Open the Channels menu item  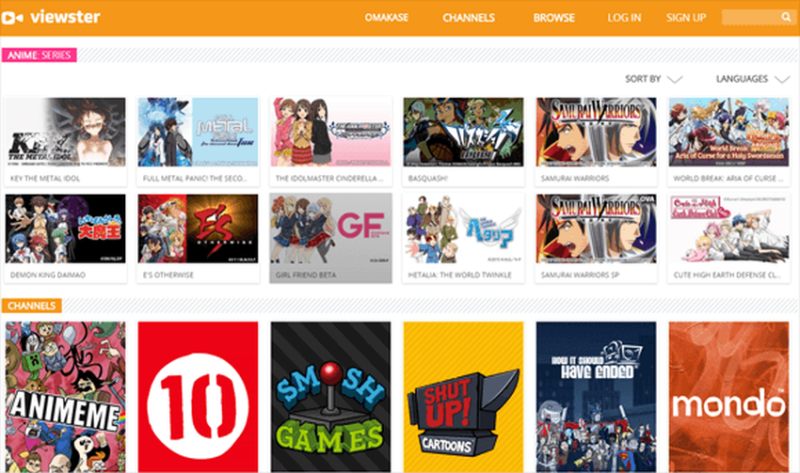click(x=469, y=18)
